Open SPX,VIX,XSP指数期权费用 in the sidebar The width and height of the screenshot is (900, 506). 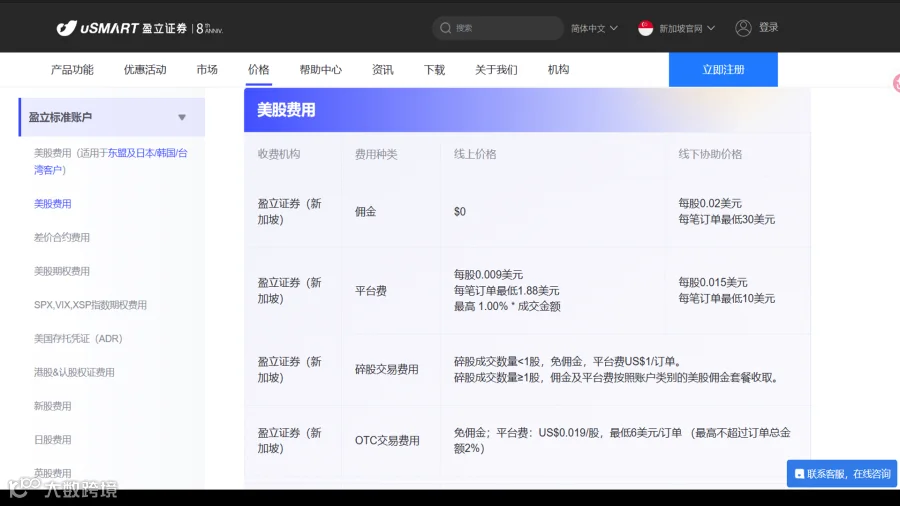tap(90, 305)
